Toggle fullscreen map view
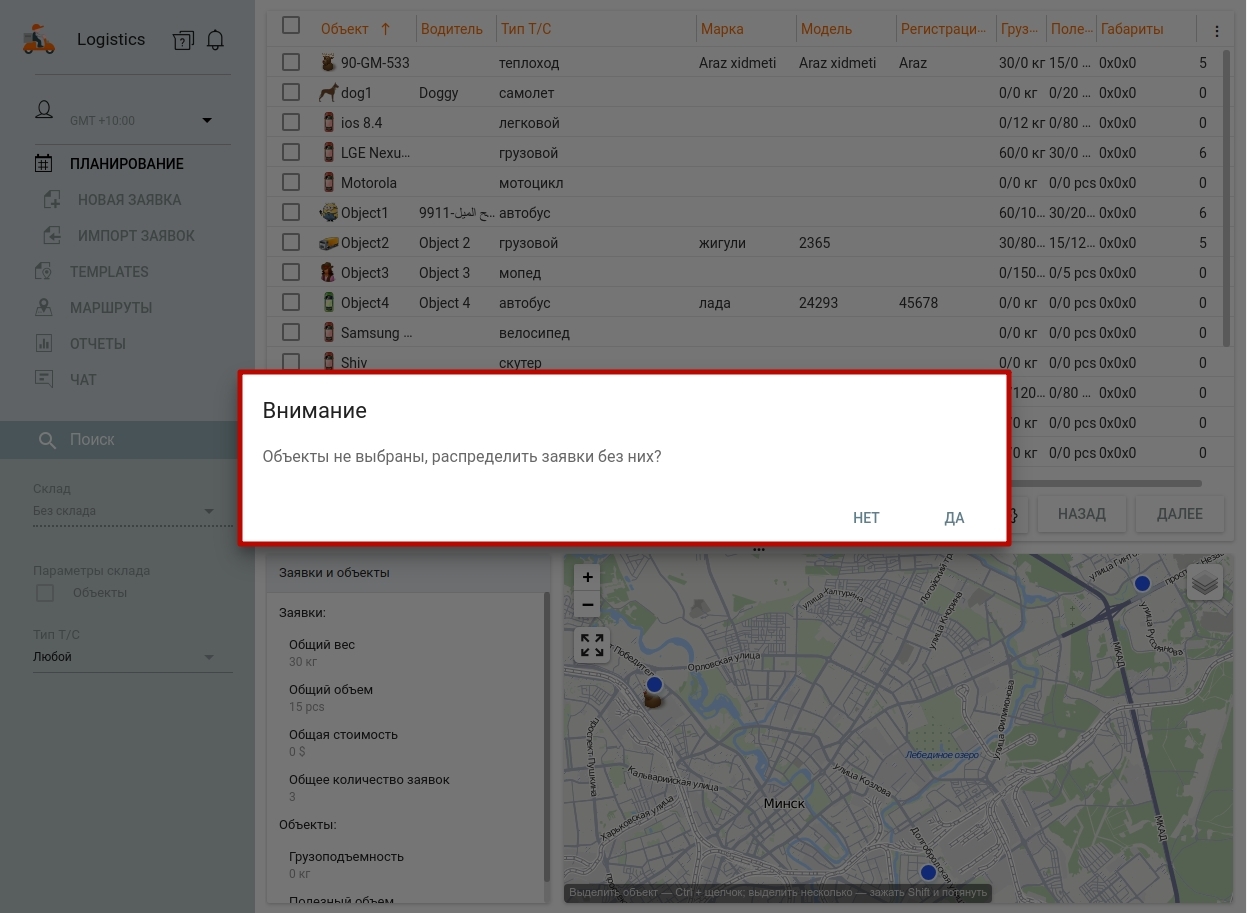Screen dimensions: 1247x913 tap(592, 645)
